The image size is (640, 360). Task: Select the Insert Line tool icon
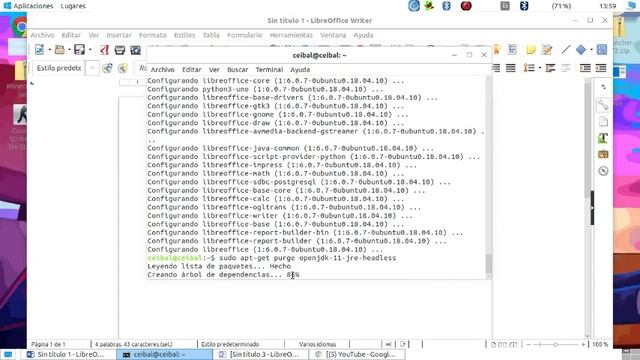click(x=565, y=50)
